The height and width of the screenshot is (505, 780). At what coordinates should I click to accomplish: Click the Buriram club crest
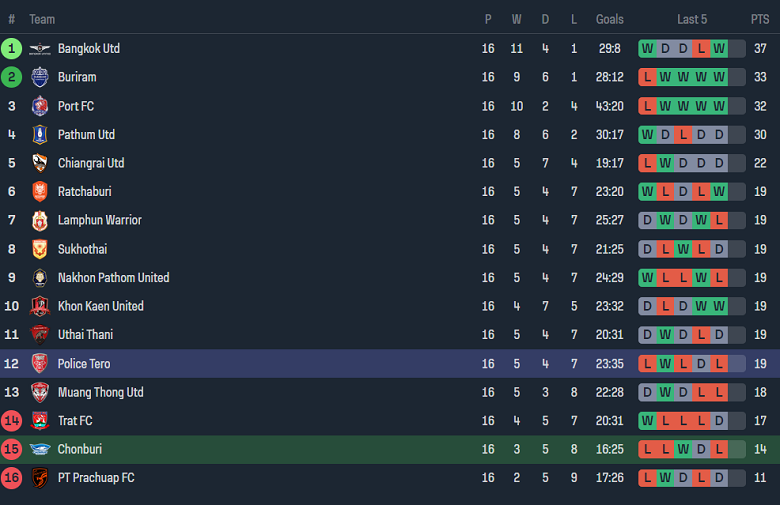coord(39,77)
